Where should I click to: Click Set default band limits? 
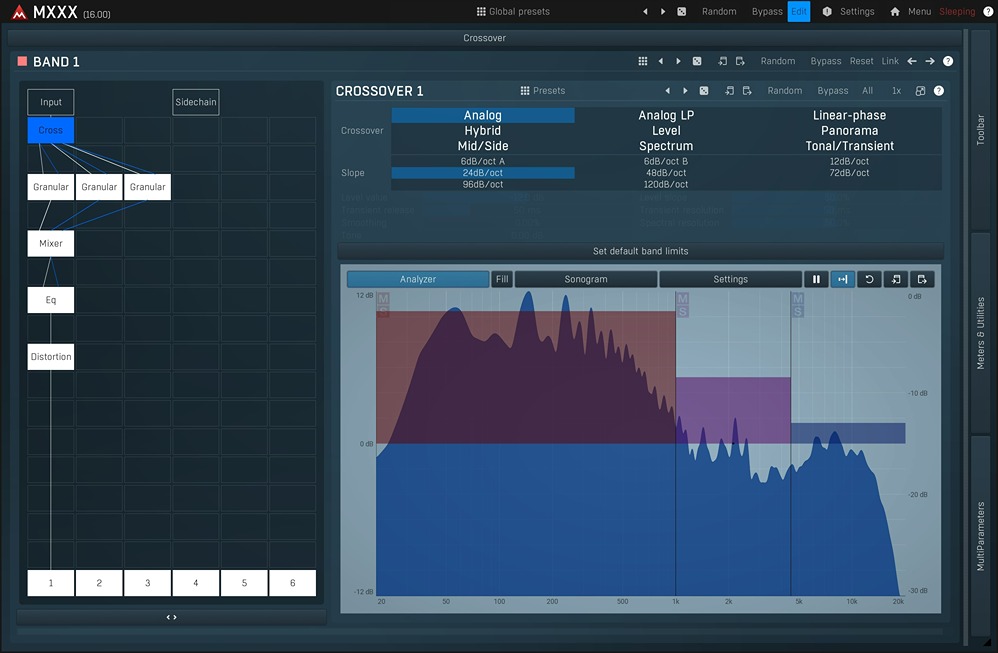(x=644, y=251)
